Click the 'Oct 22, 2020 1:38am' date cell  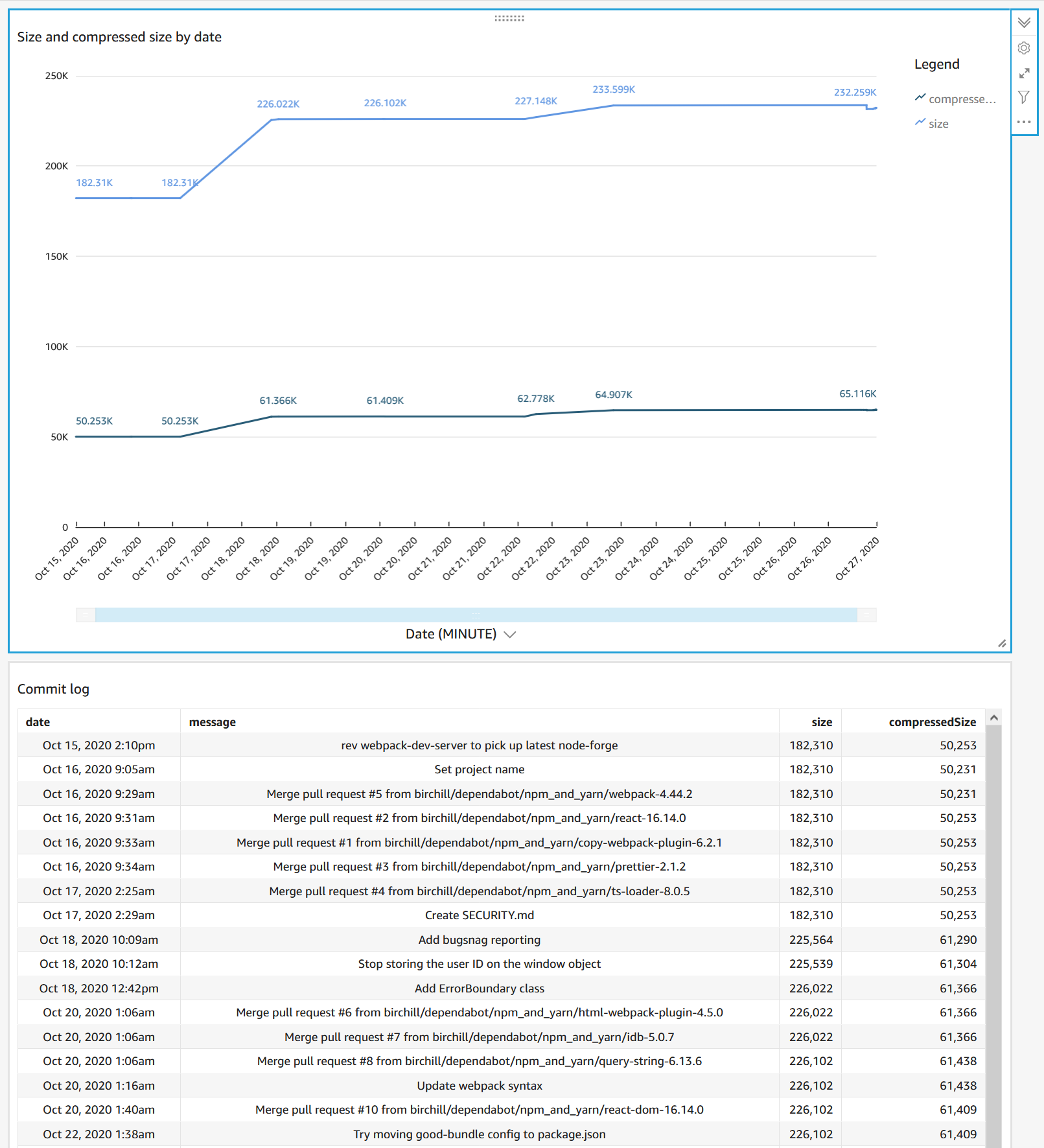99,1134
